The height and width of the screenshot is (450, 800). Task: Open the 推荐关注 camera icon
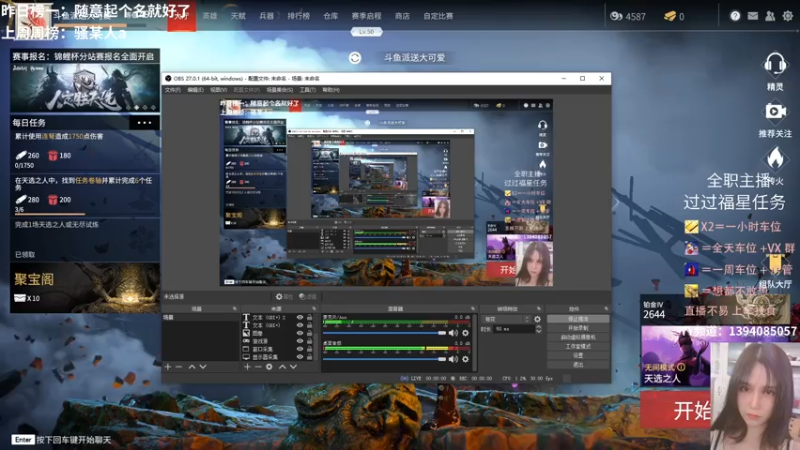coord(775,111)
